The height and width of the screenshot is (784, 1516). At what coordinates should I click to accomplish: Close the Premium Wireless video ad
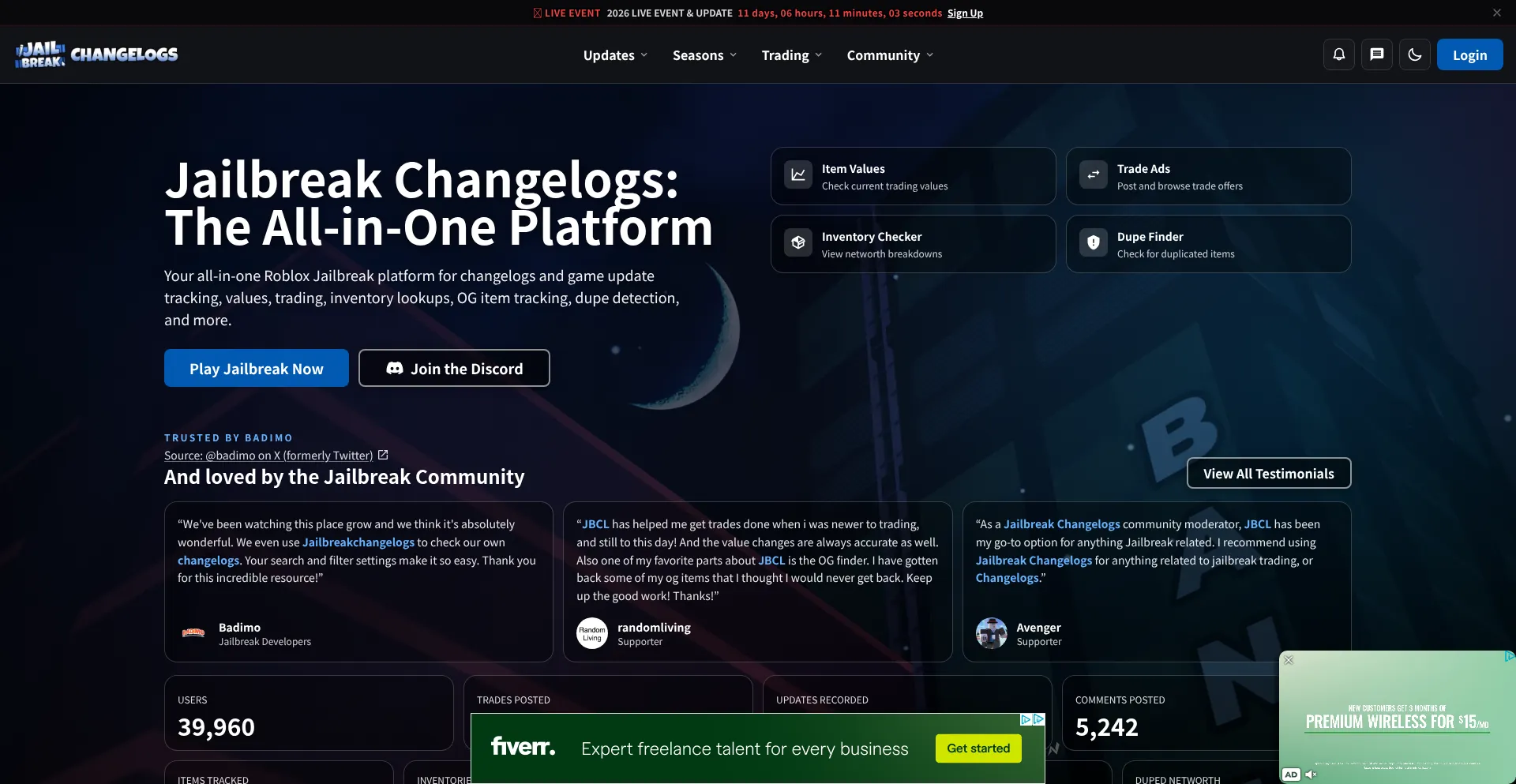pos(1289,660)
